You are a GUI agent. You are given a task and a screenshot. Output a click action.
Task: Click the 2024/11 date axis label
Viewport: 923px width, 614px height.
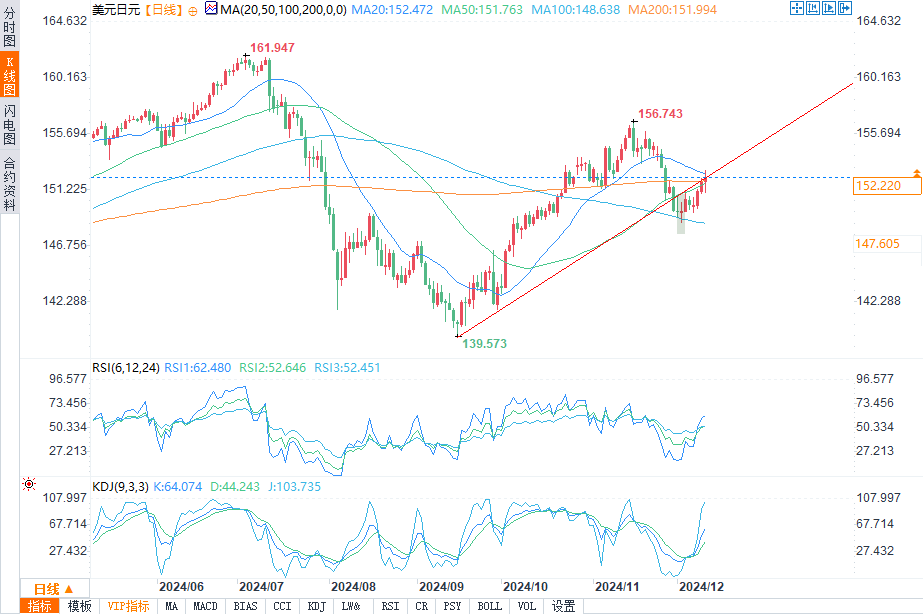click(x=617, y=587)
